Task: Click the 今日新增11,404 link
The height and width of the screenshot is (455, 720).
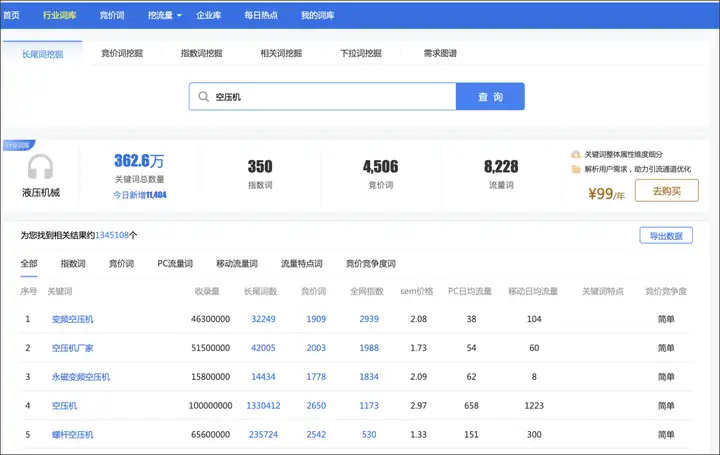Action: (140, 195)
